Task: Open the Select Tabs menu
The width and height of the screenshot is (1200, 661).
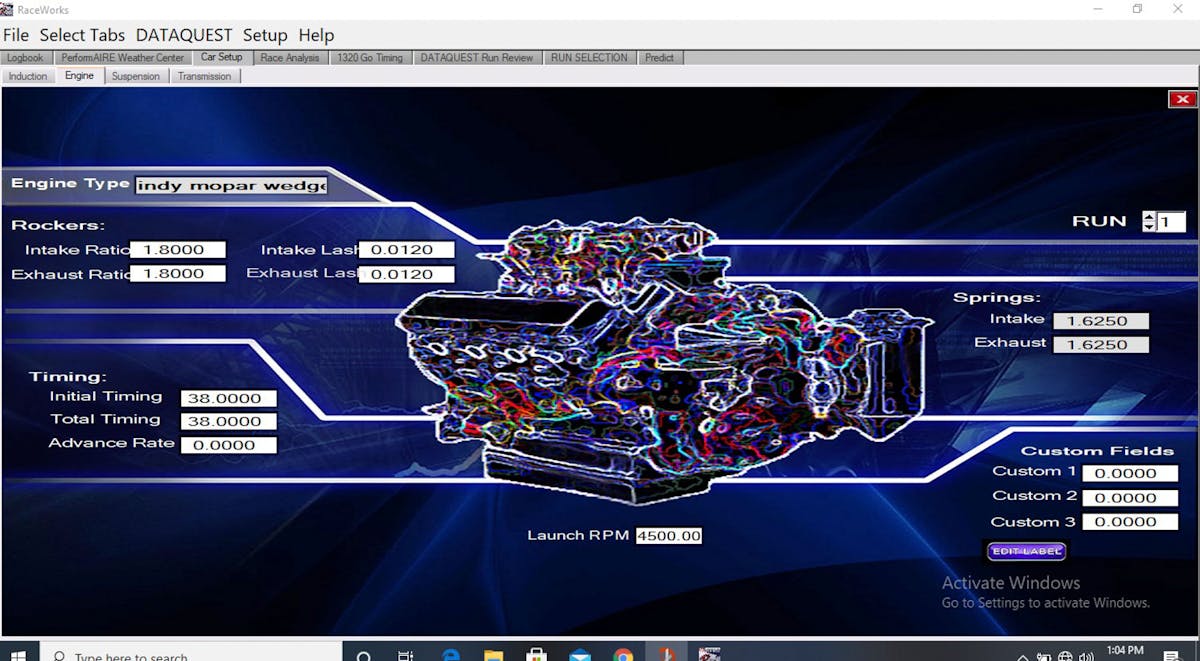Action: [82, 35]
